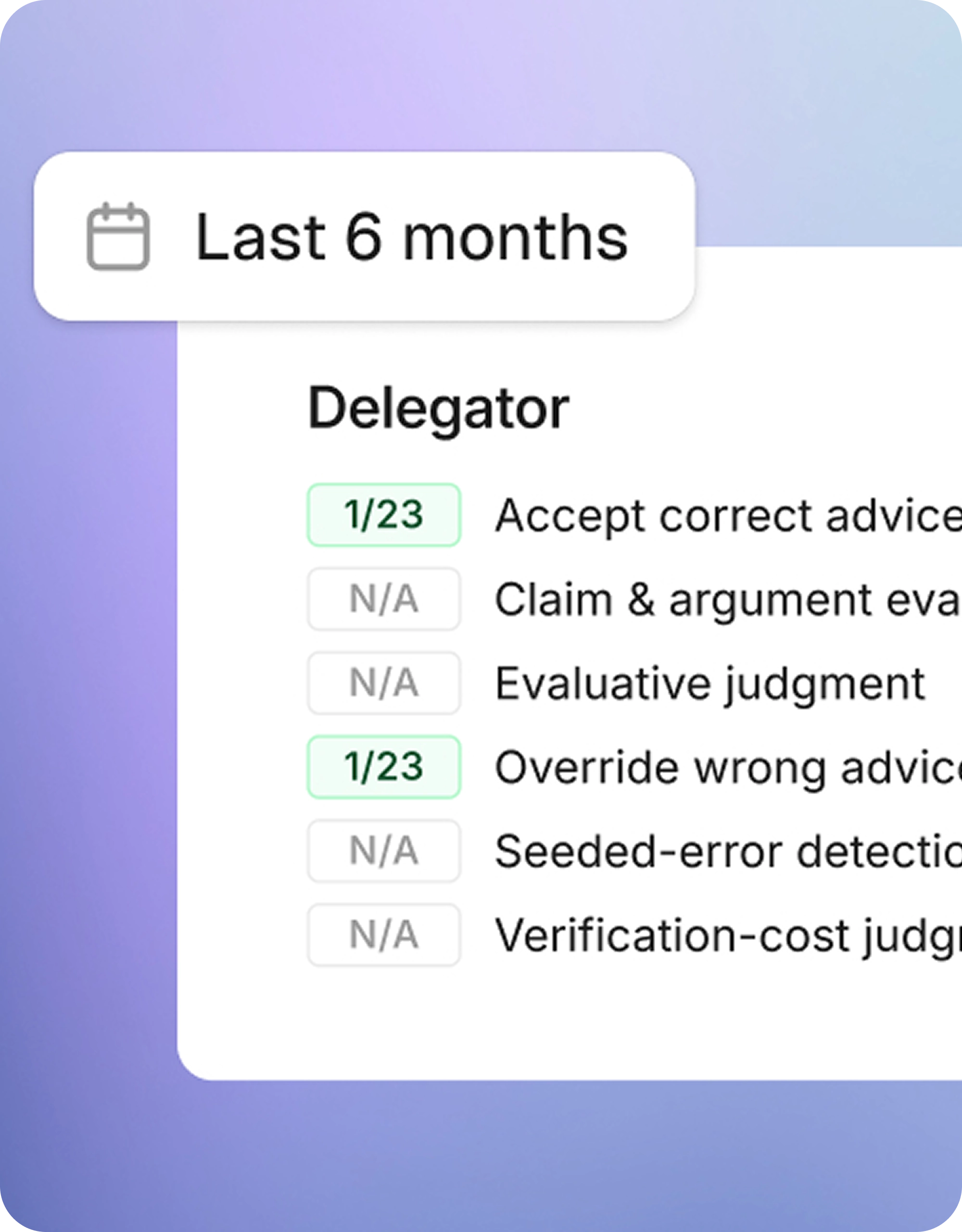Click the calendar icon
Viewport: 962px width, 1232px height.
118,236
